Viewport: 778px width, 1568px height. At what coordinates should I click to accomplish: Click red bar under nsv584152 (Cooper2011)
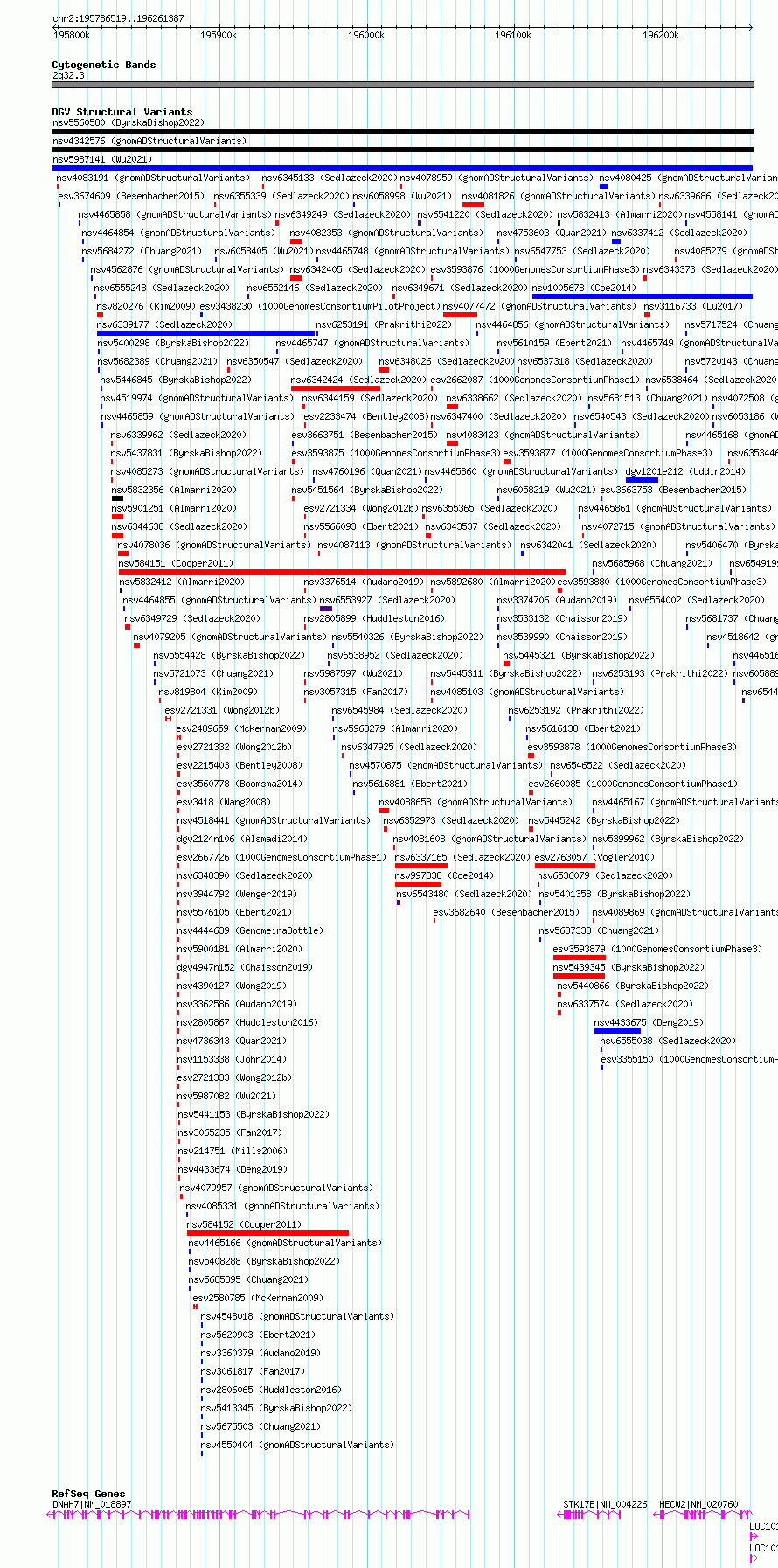tap(267, 1233)
